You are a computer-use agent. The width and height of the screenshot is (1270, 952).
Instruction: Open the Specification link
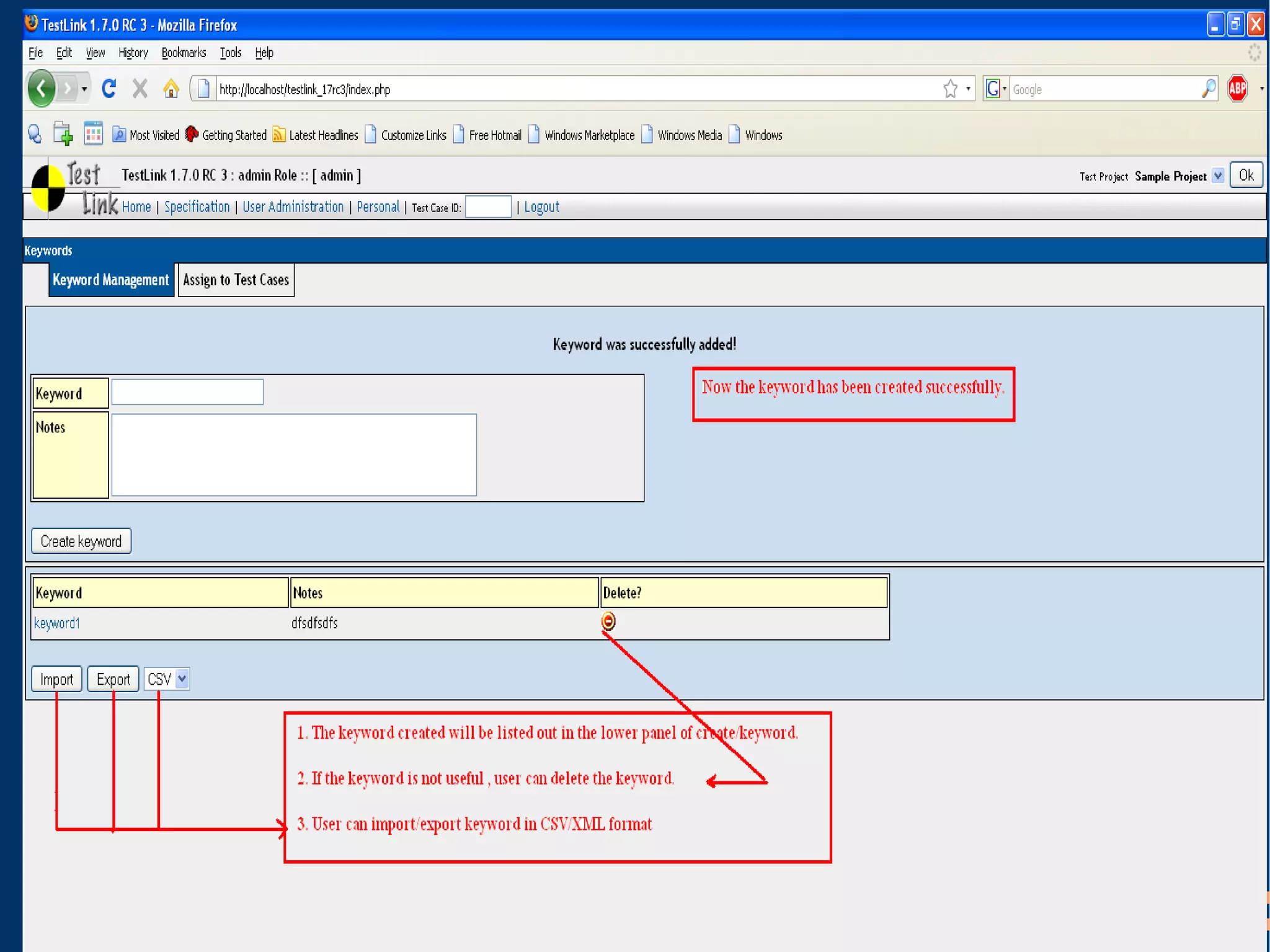click(197, 207)
